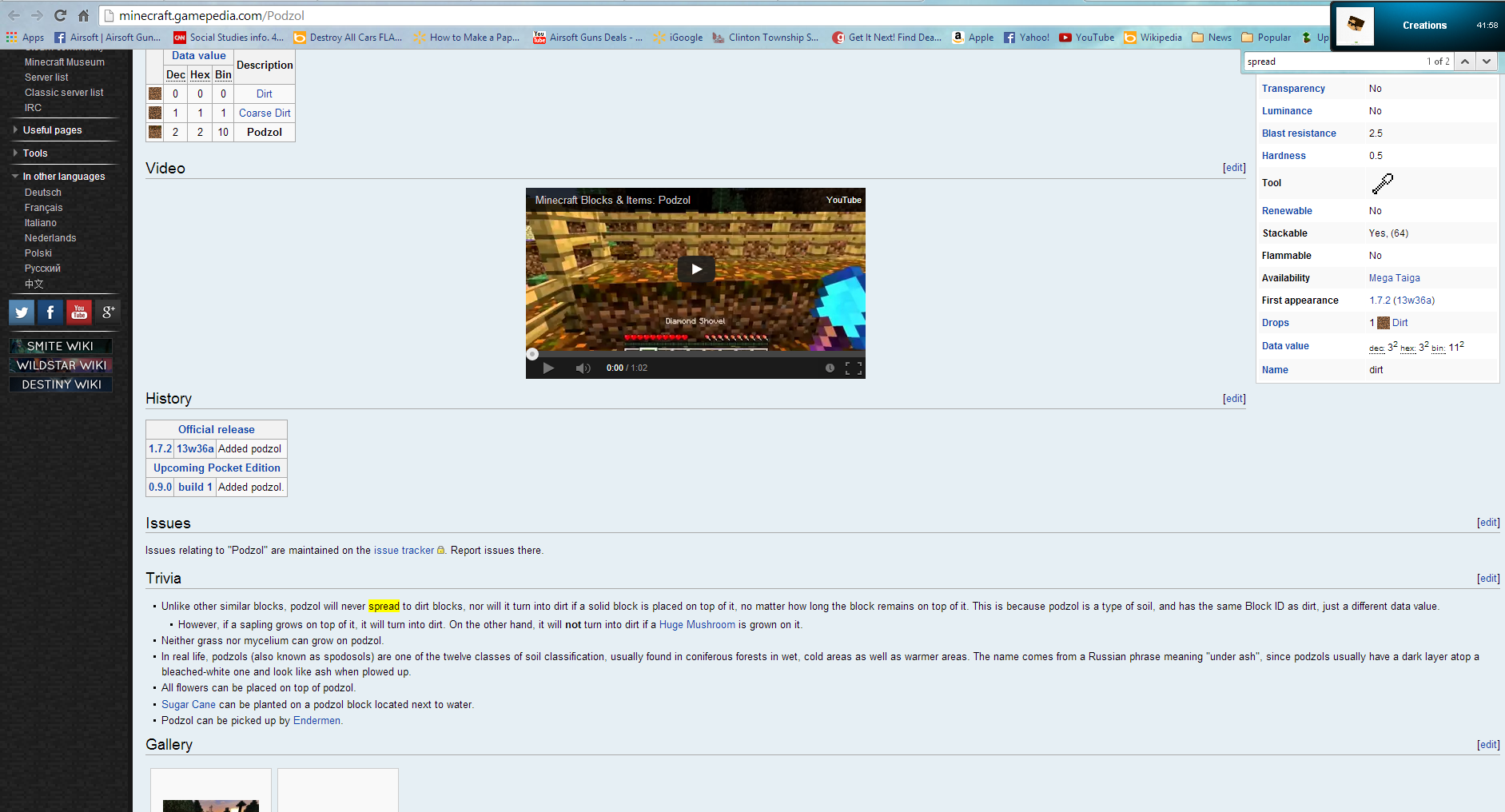Open the News bookmarks folder
This screenshot has height=812, width=1505.
tap(1212, 38)
